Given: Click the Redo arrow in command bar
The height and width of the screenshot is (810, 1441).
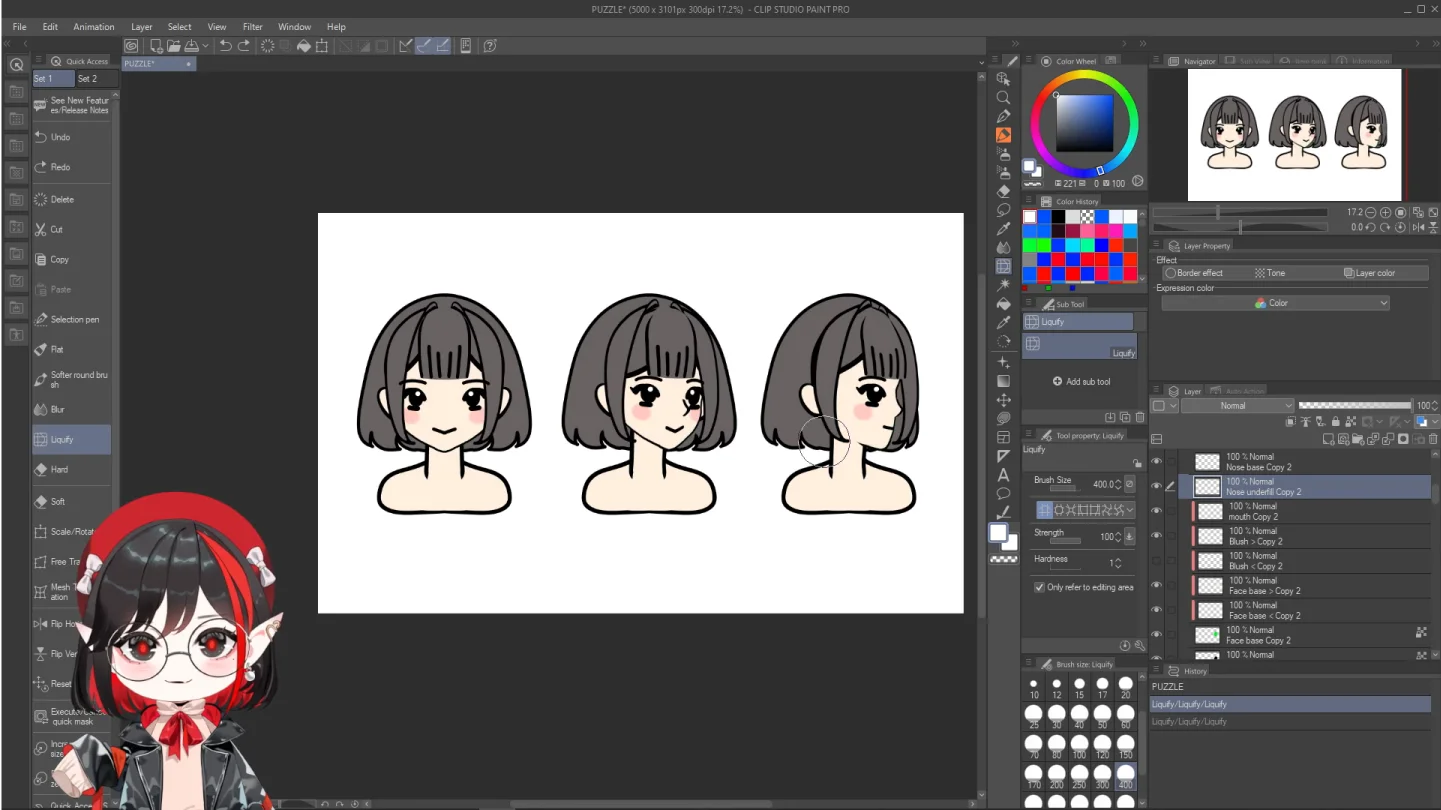Looking at the screenshot, I should pyautogui.click(x=244, y=46).
